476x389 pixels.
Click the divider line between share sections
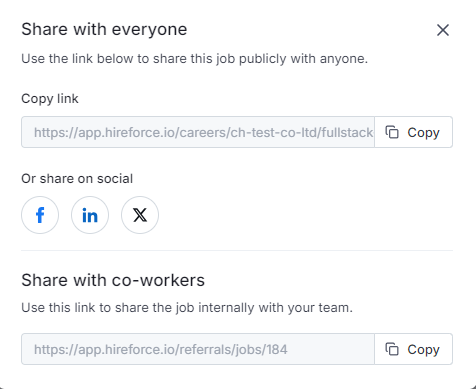[237, 250]
